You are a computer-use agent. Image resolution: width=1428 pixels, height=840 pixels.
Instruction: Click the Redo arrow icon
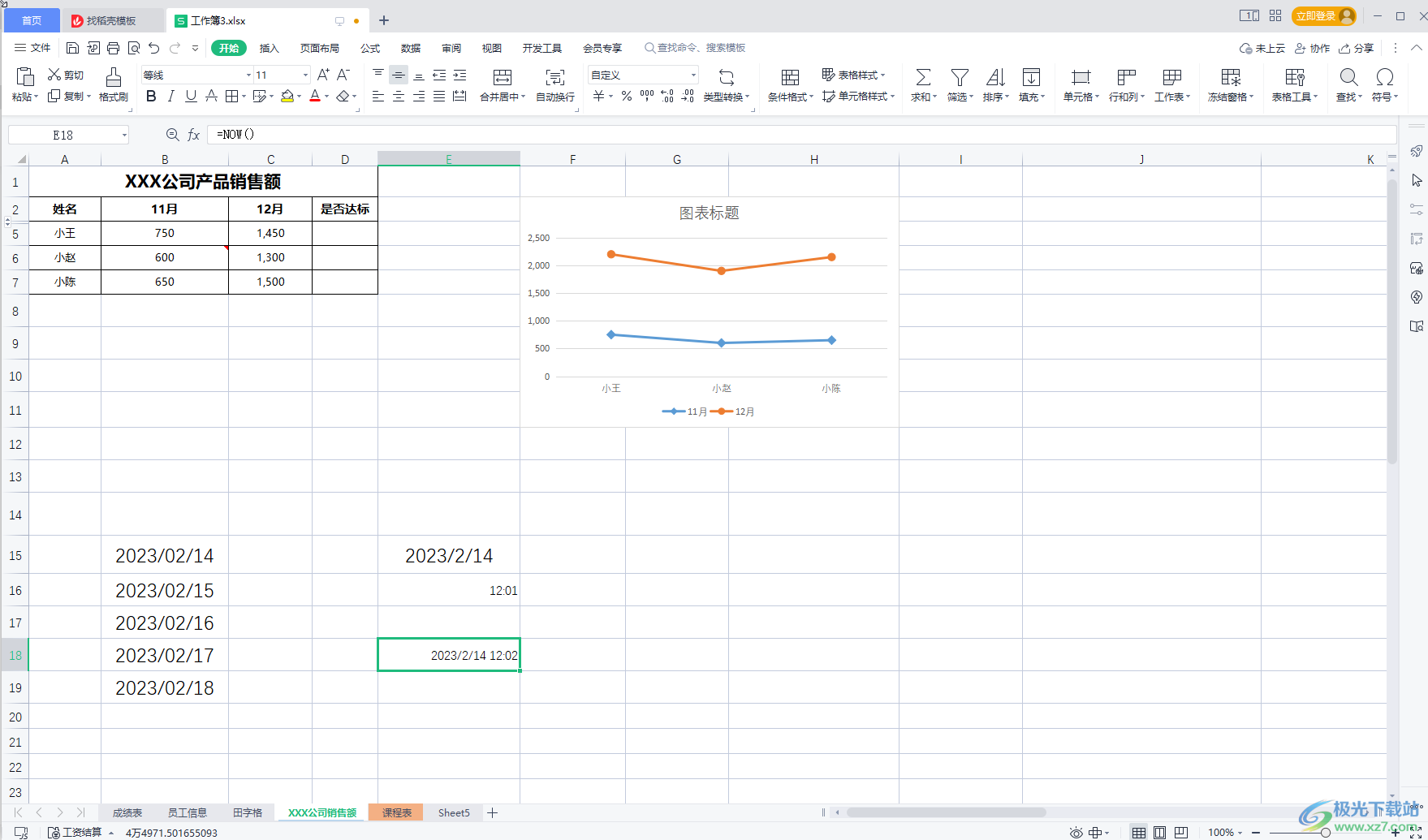(x=175, y=48)
